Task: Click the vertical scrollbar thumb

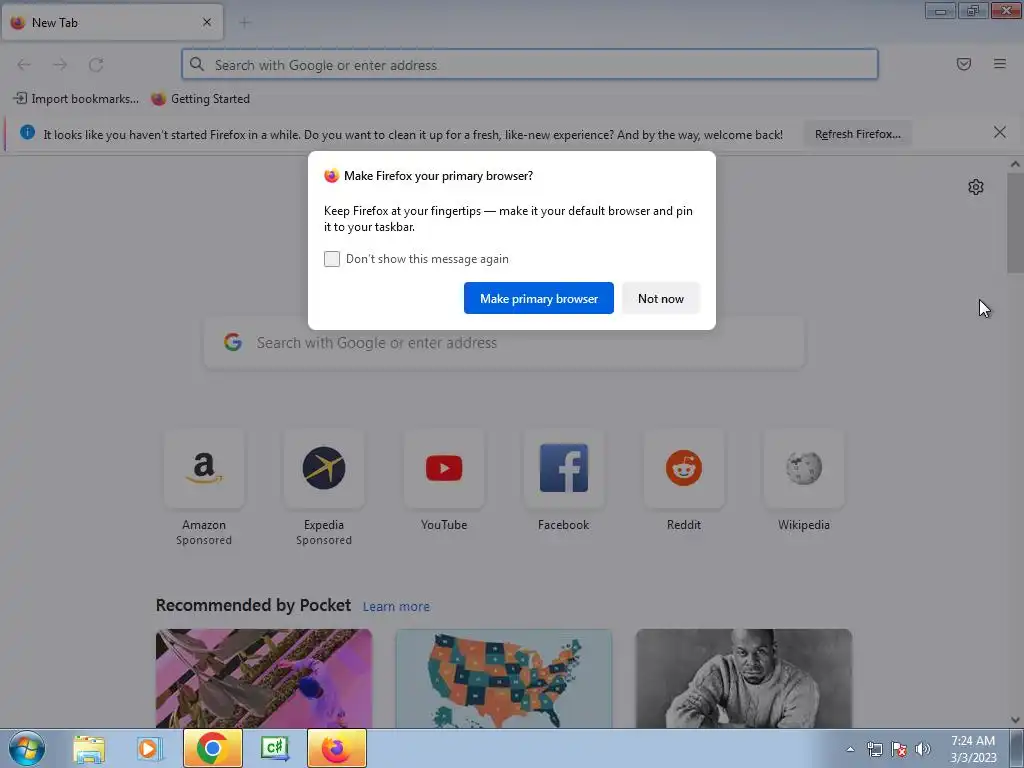Action: tap(1015, 223)
